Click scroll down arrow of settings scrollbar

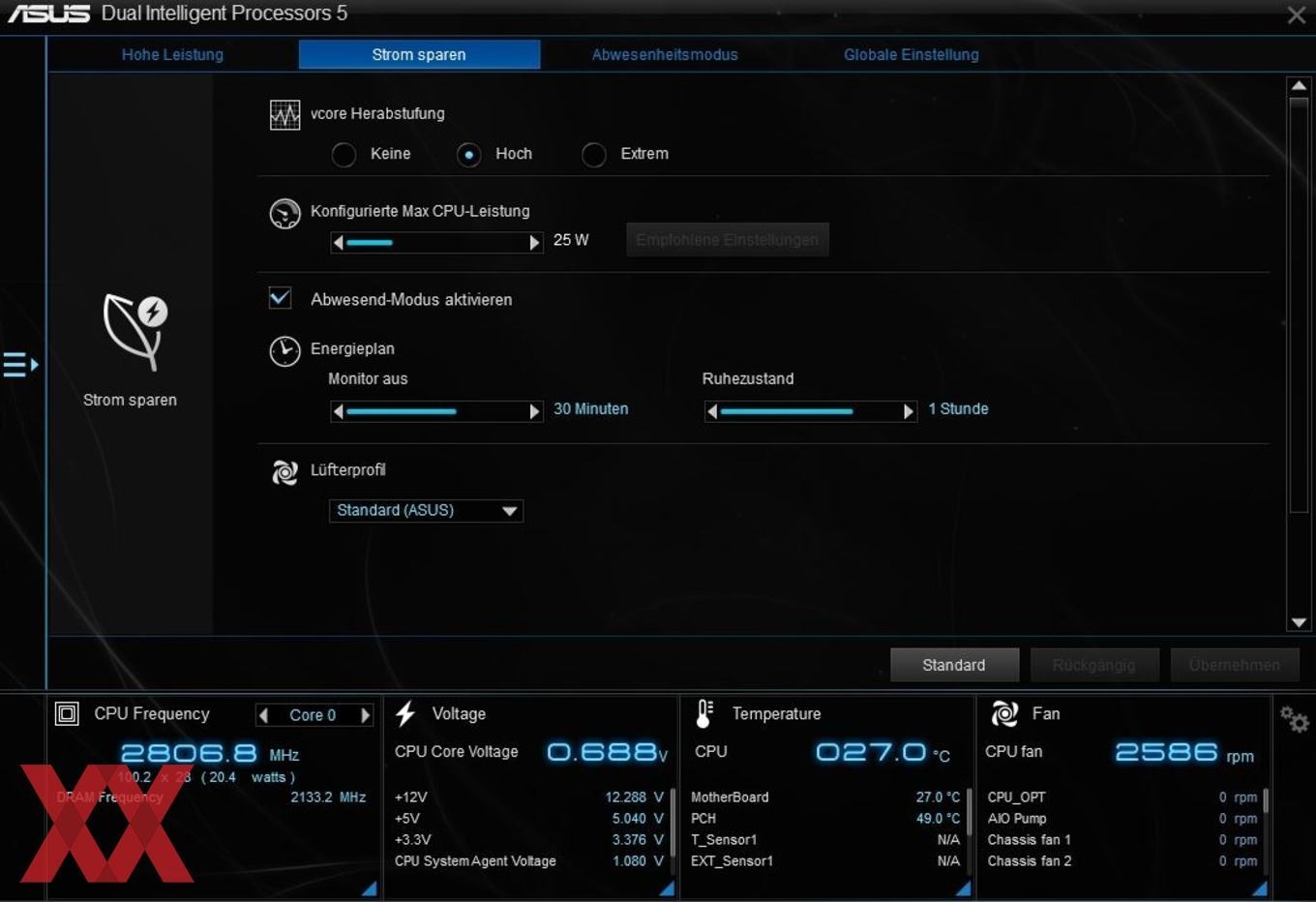point(1299,623)
